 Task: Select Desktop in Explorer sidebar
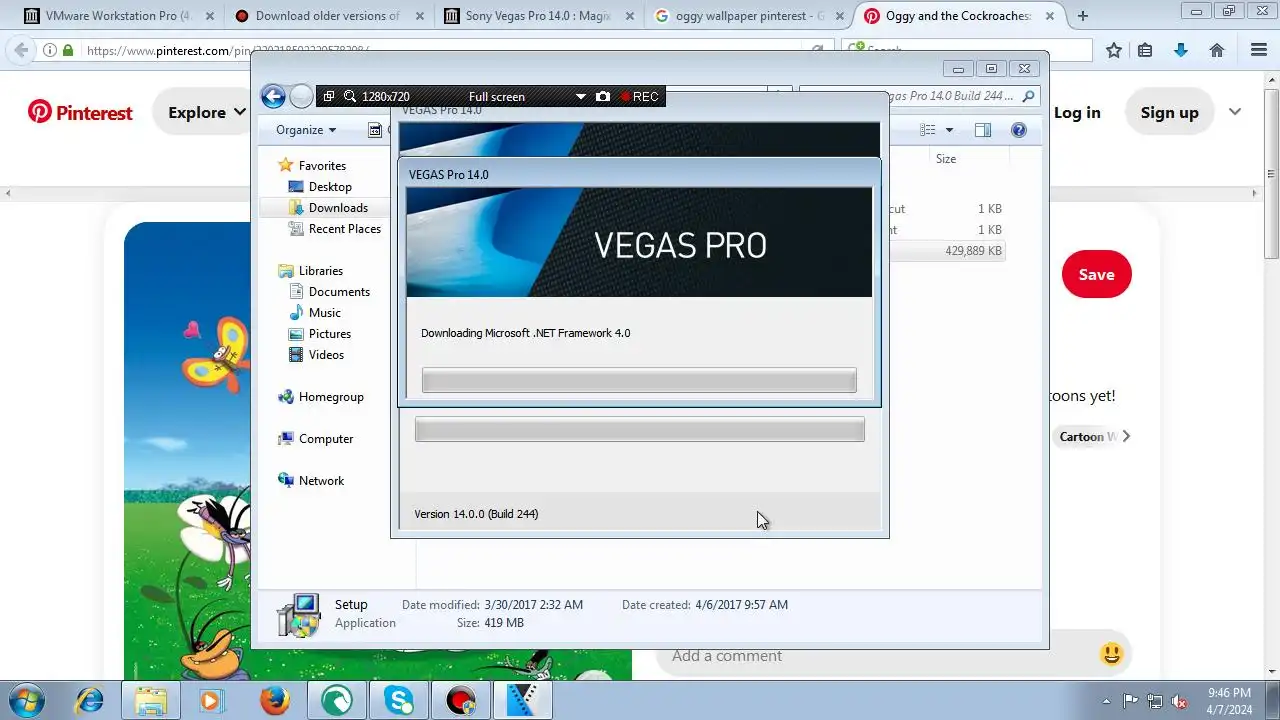click(330, 187)
